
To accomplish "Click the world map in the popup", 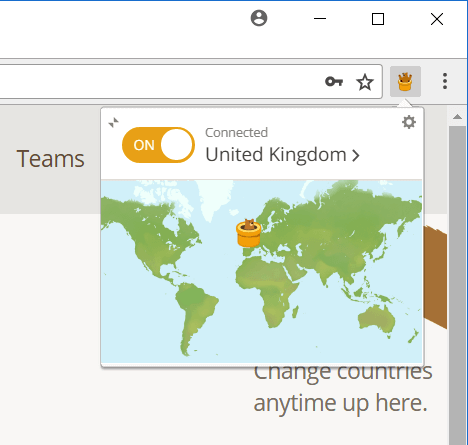I will 262,271.
